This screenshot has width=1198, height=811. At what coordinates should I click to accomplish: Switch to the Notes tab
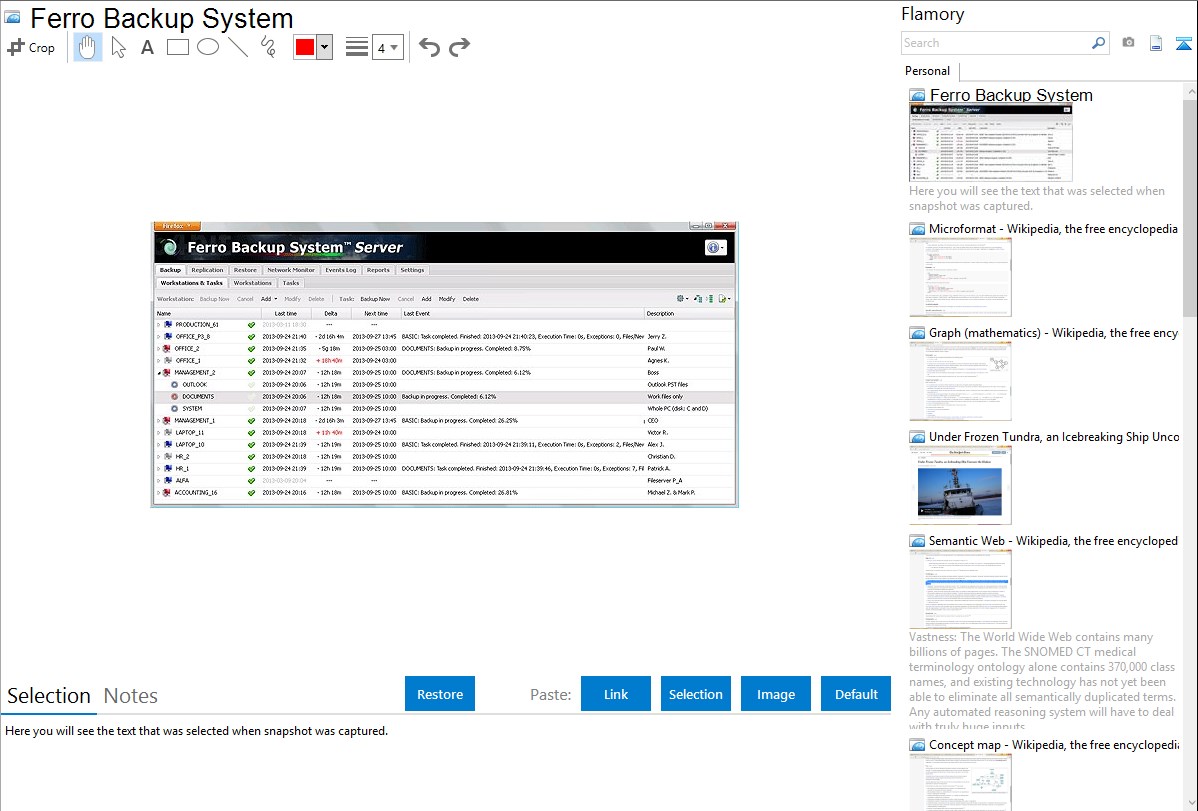[131, 696]
